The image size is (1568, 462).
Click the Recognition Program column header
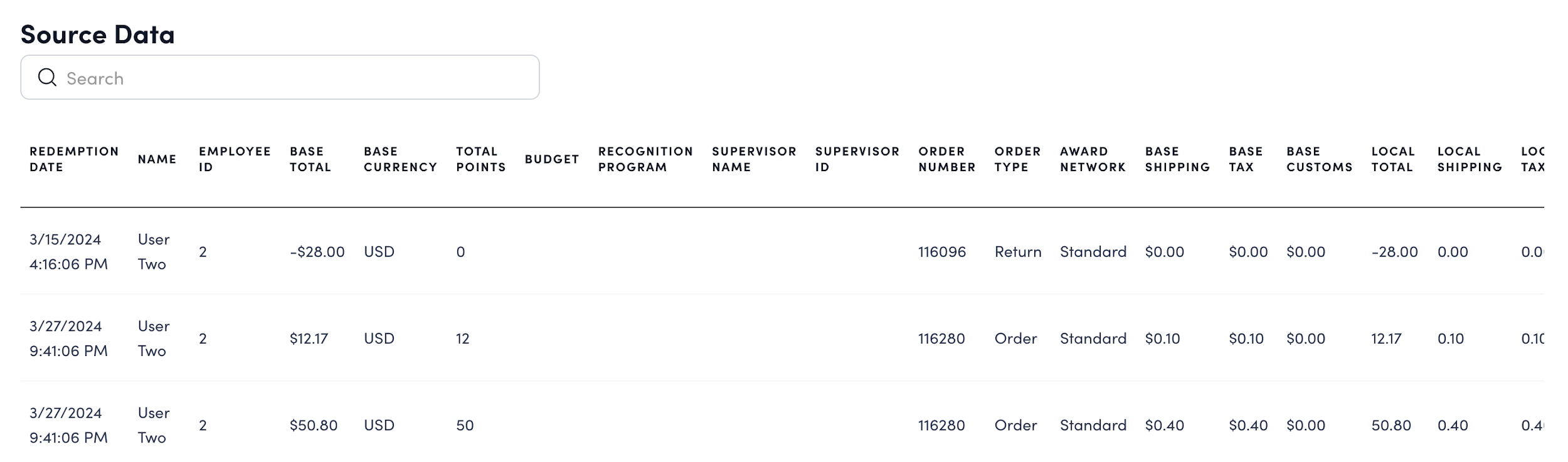point(645,159)
